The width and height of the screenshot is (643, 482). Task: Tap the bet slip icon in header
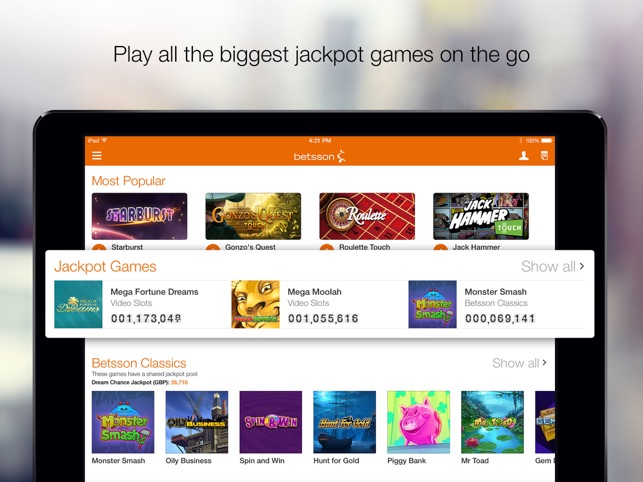pyautogui.click(x=544, y=155)
